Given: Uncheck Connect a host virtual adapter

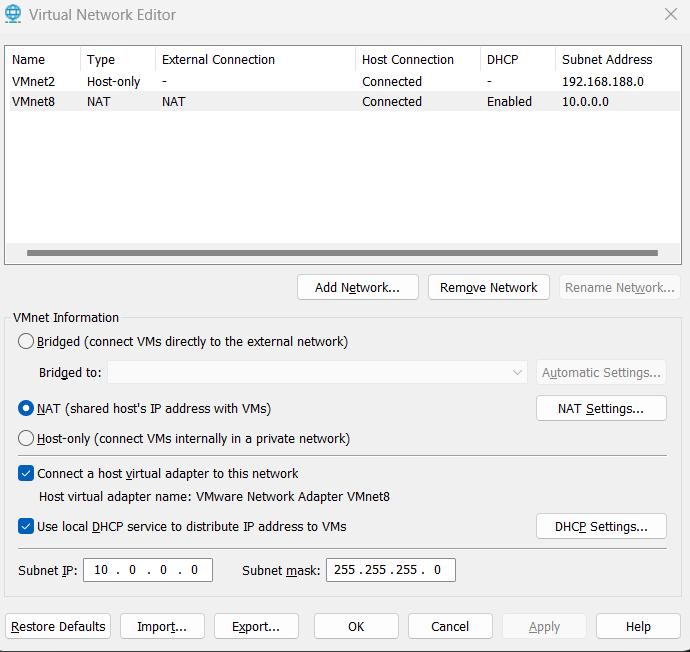Looking at the screenshot, I should (x=26, y=473).
